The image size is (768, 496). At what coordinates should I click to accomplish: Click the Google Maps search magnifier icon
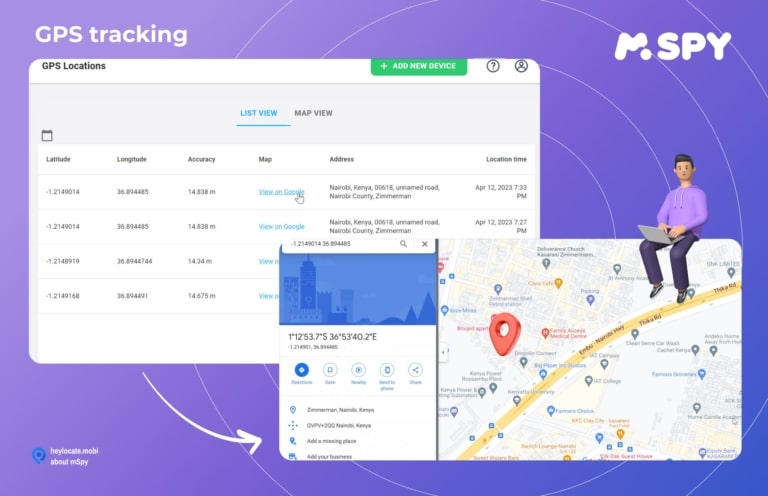point(403,244)
